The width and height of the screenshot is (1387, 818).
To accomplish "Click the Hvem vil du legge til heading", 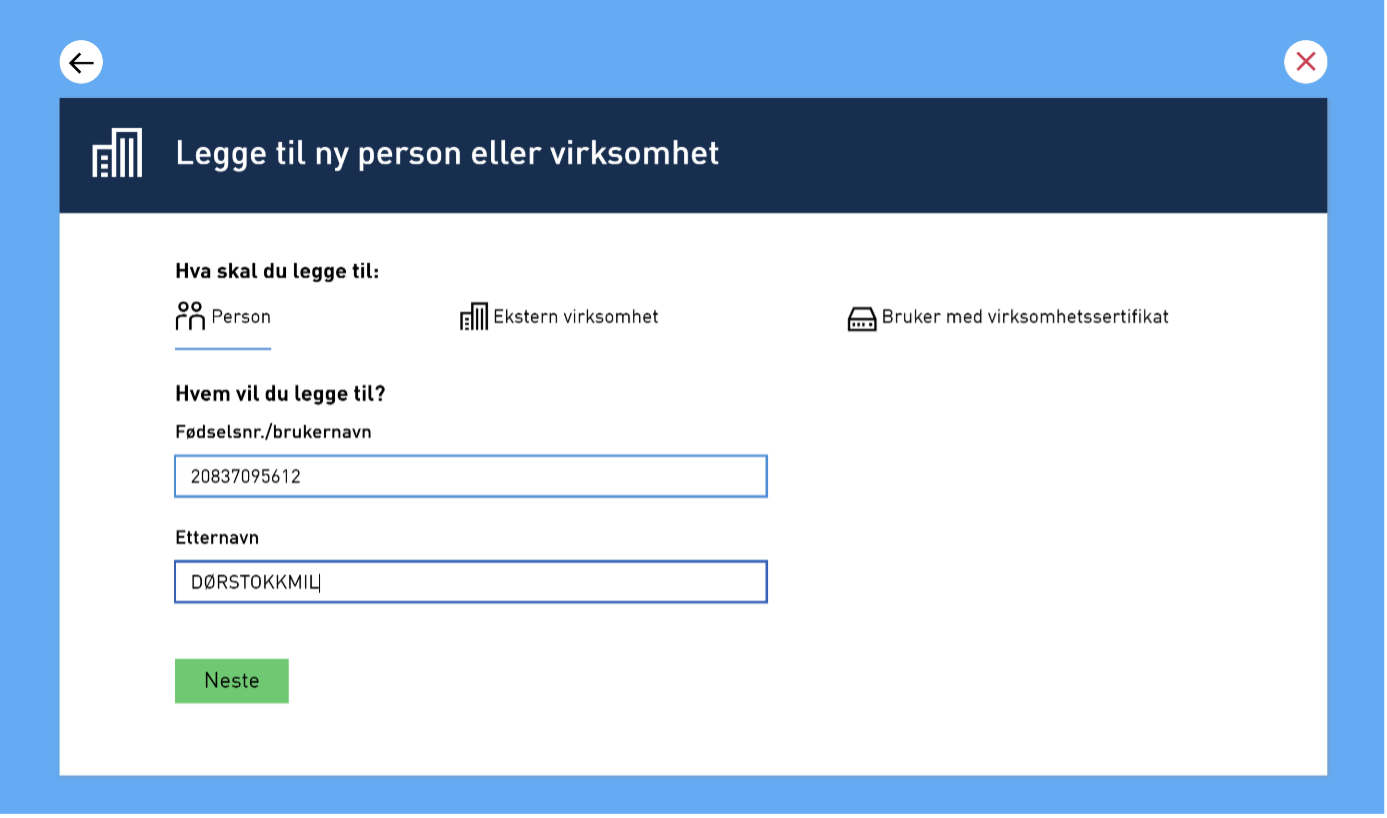I will click(x=280, y=393).
